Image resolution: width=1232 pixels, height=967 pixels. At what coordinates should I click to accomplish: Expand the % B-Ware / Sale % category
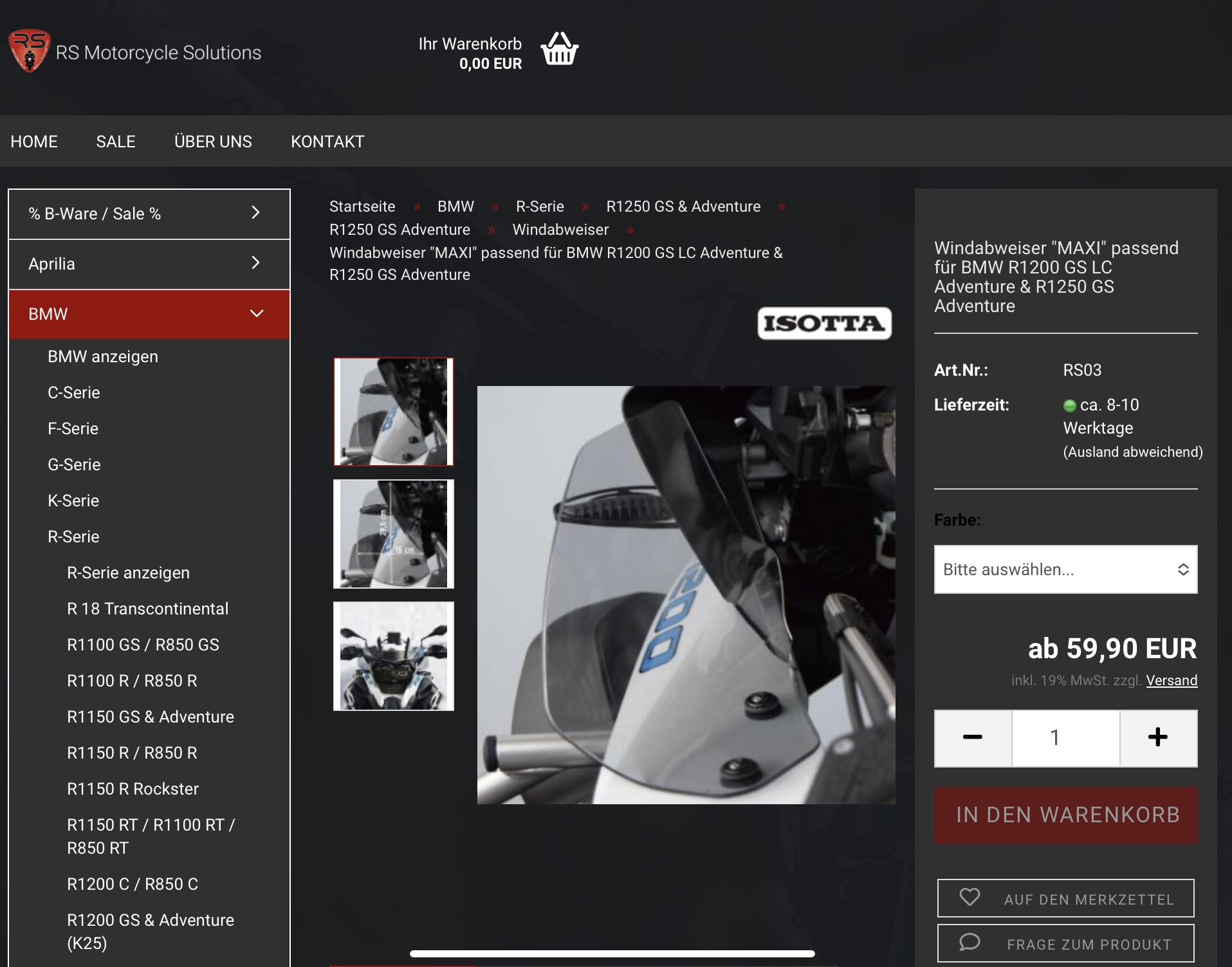(x=149, y=214)
